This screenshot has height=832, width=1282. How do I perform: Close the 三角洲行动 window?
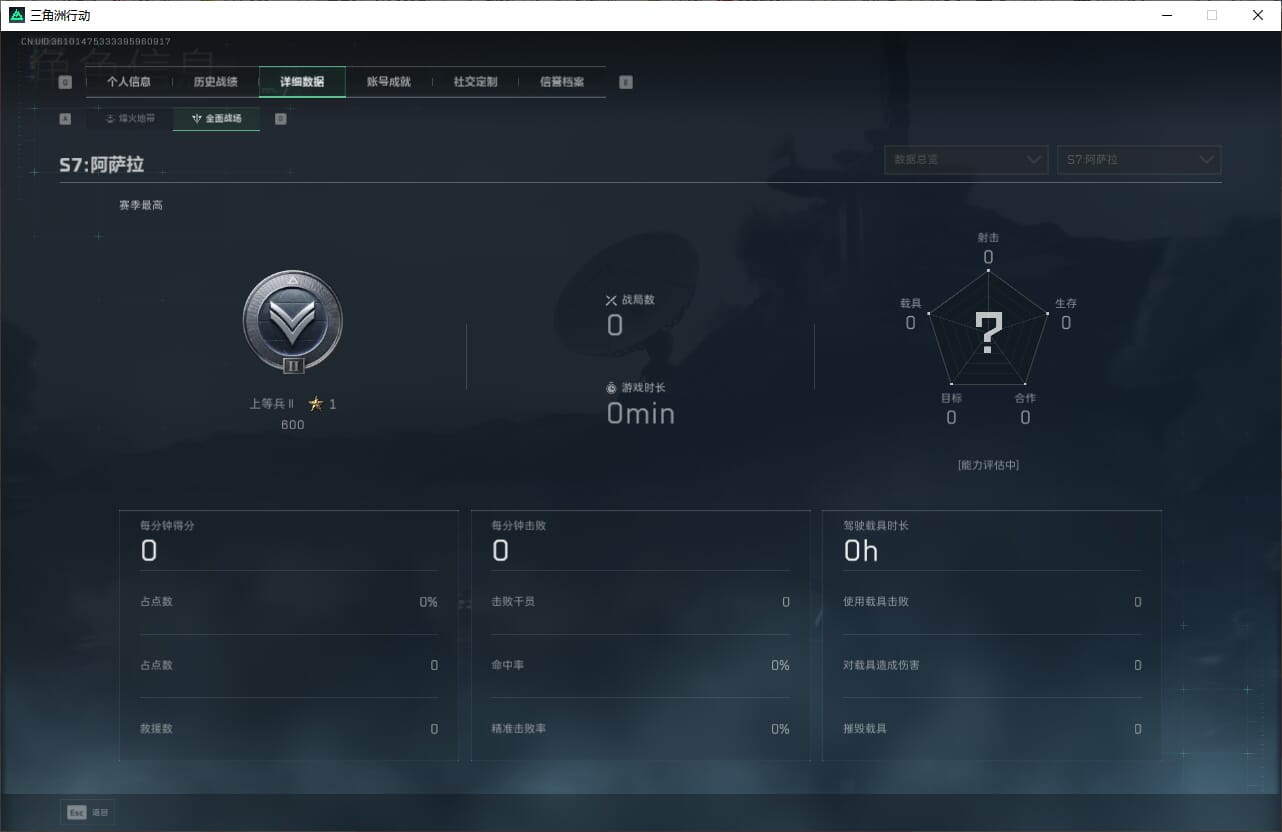point(1258,15)
